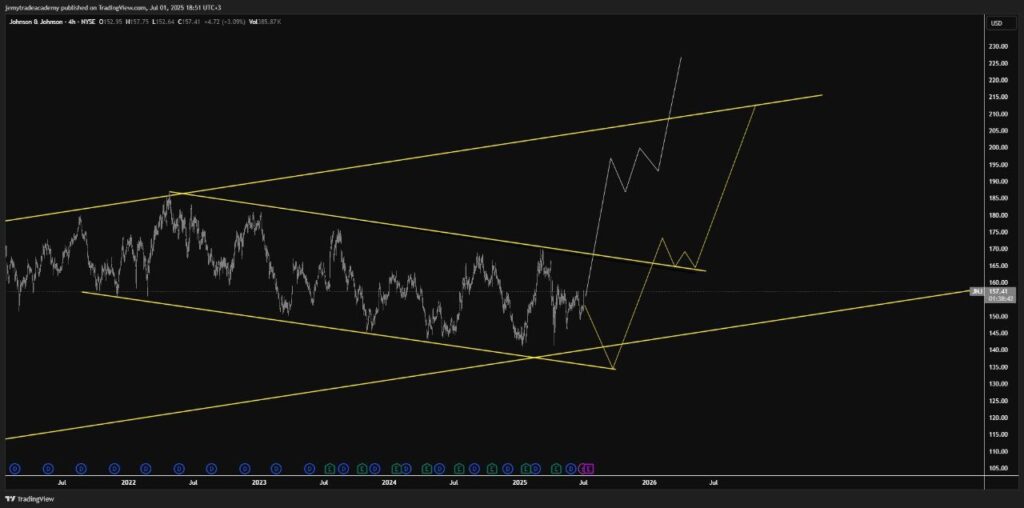This screenshot has width=1024, height=508.
Task: Click the 2026 label on the time axis
Action: pos(649,482)
